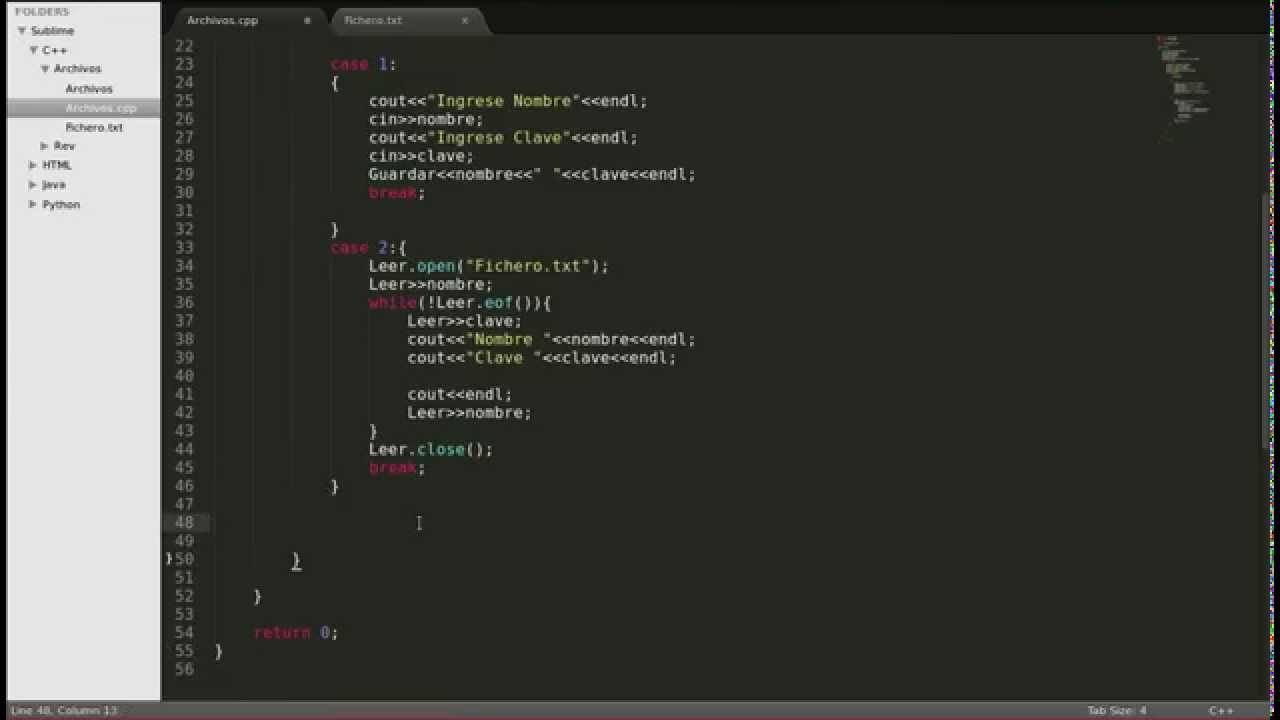This screenshot has width=1280, height=720.
Task: Click the Guardar<<nombre line
Action: [x=532, y=174]
